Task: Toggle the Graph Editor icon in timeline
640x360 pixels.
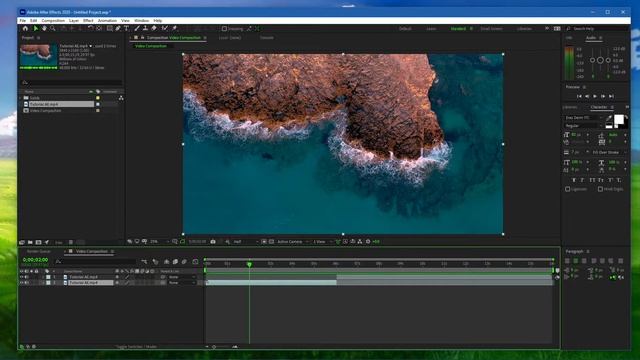Action: (195, 262)
